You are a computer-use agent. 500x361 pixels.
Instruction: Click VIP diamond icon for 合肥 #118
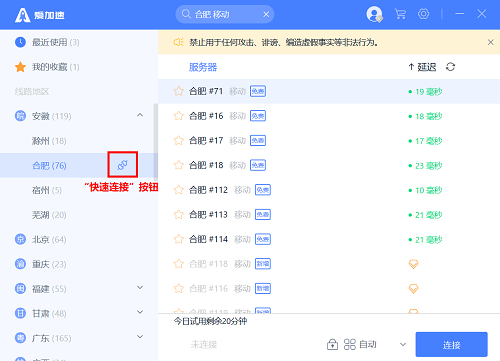[x=413, y=264]
